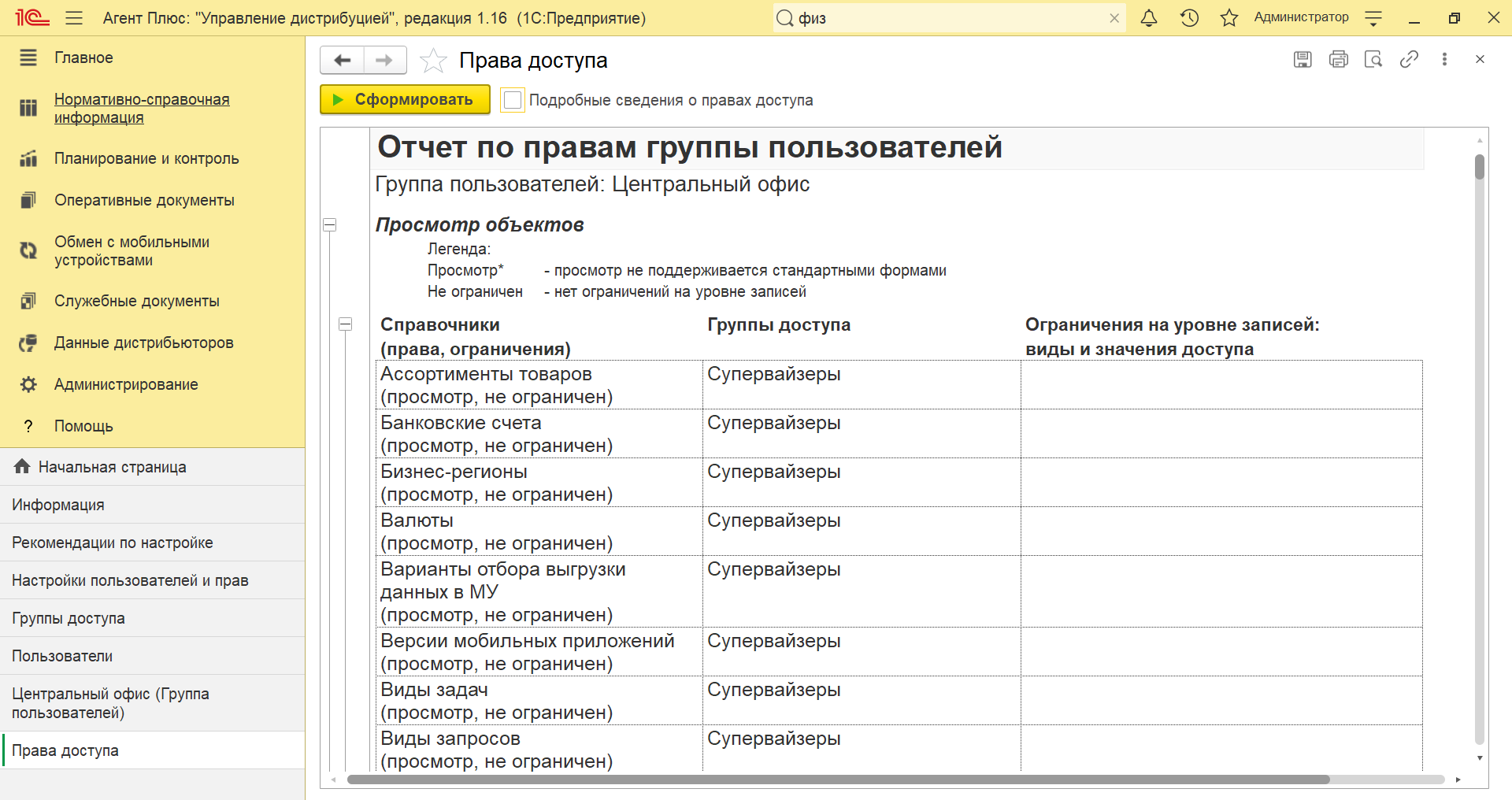This screenshot has width=1512, height=800.
Task: Open print preview icon
Action: pos(1373,59)
